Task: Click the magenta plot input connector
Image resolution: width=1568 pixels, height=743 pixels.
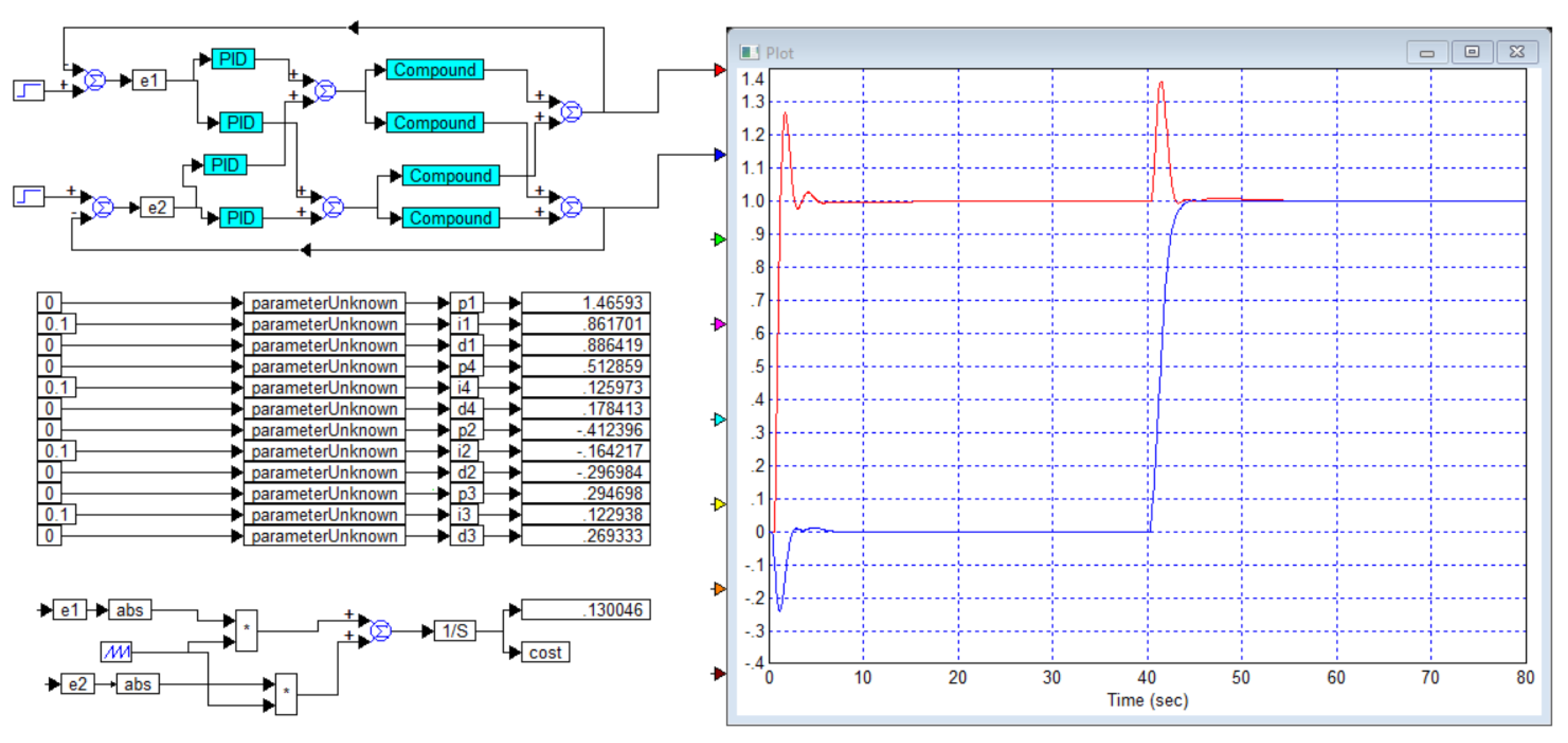Action: pyautogui.click(x=719, y=324)
